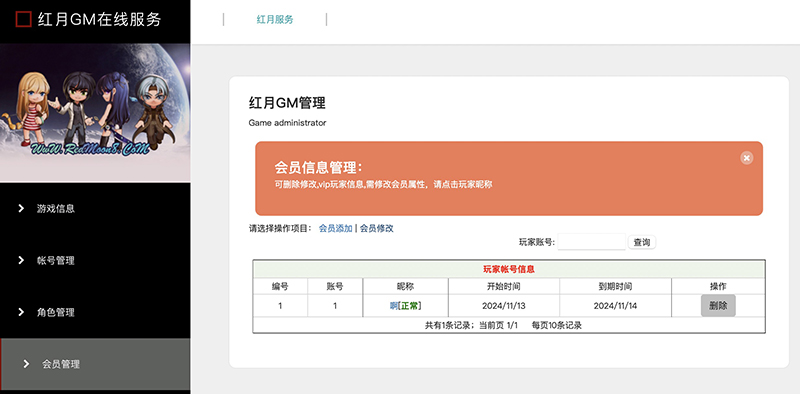
Task: Click the 删除 button in row 1
Action: (x=718, y=306)
